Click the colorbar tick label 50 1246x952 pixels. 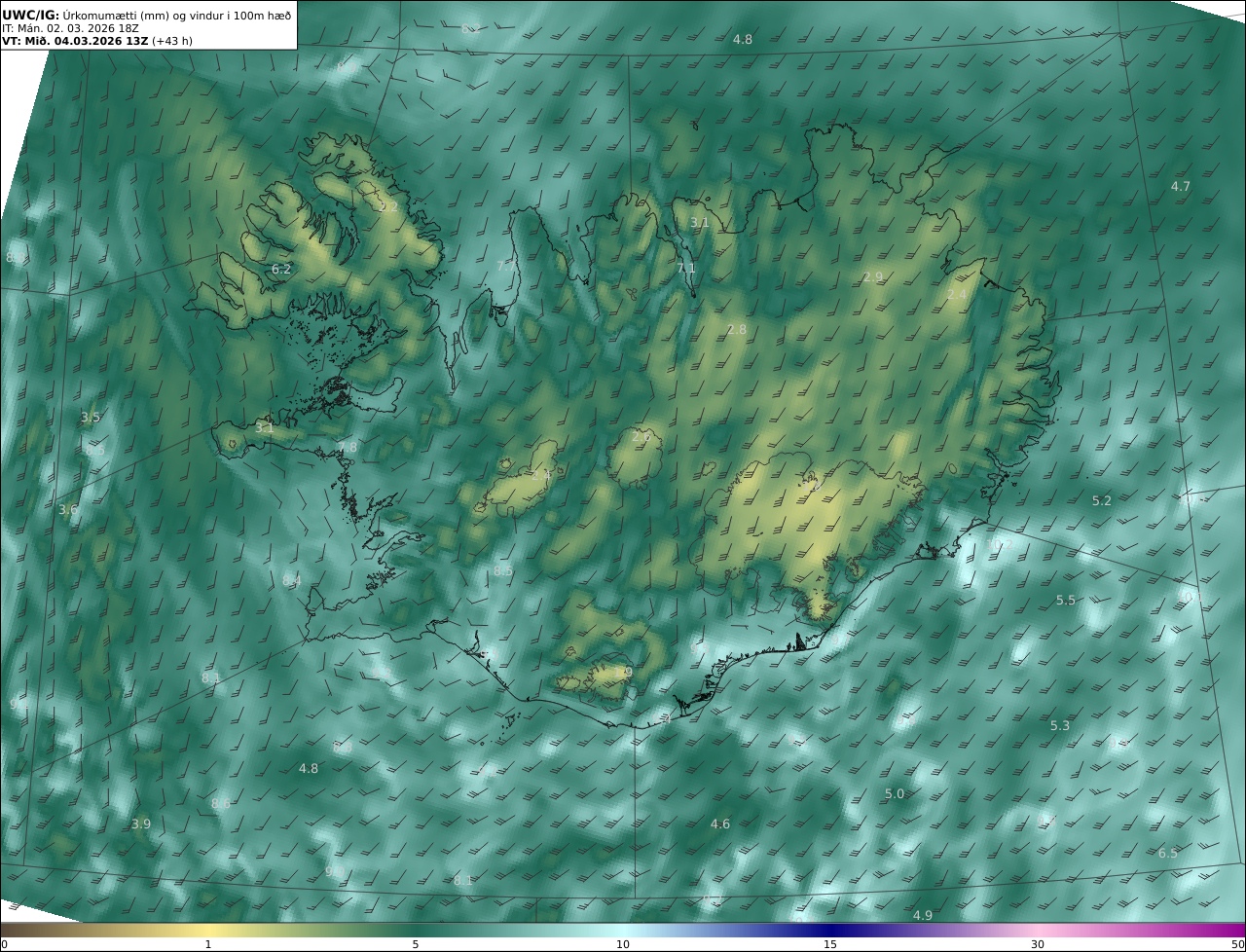[1238, 944]
